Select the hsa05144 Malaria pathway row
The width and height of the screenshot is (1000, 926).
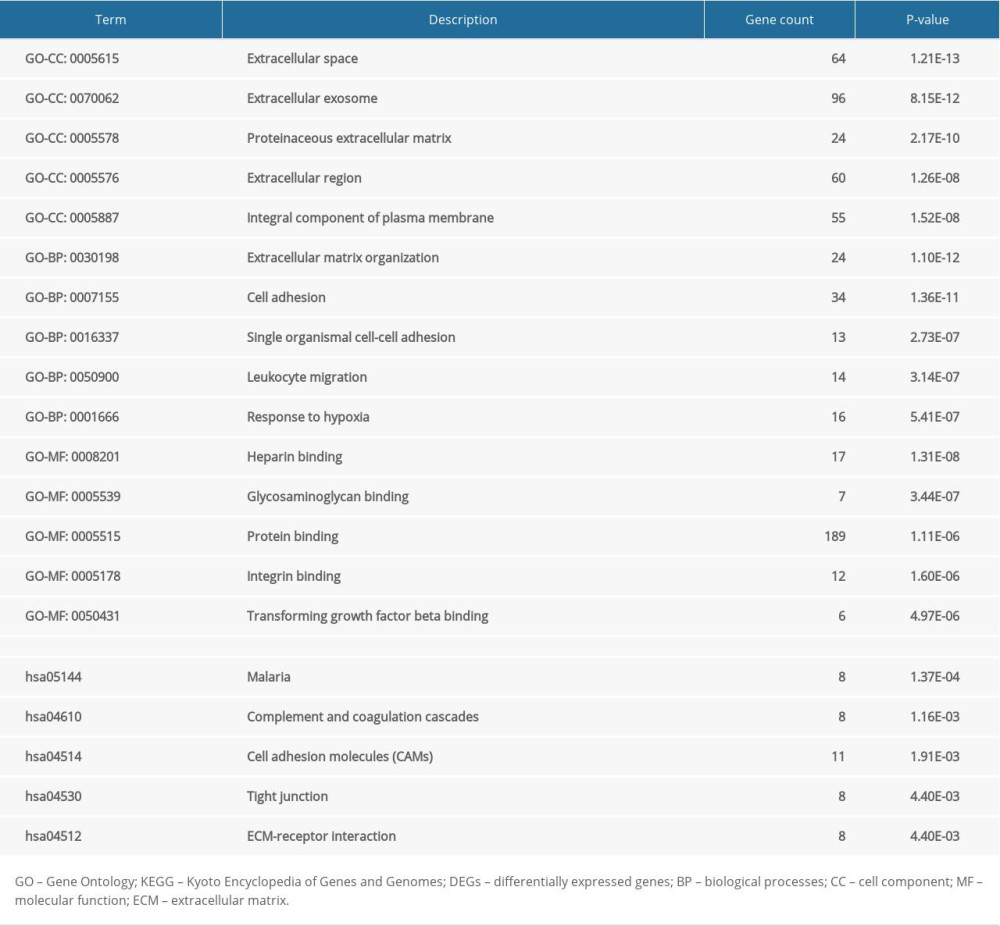click(270, 676)
